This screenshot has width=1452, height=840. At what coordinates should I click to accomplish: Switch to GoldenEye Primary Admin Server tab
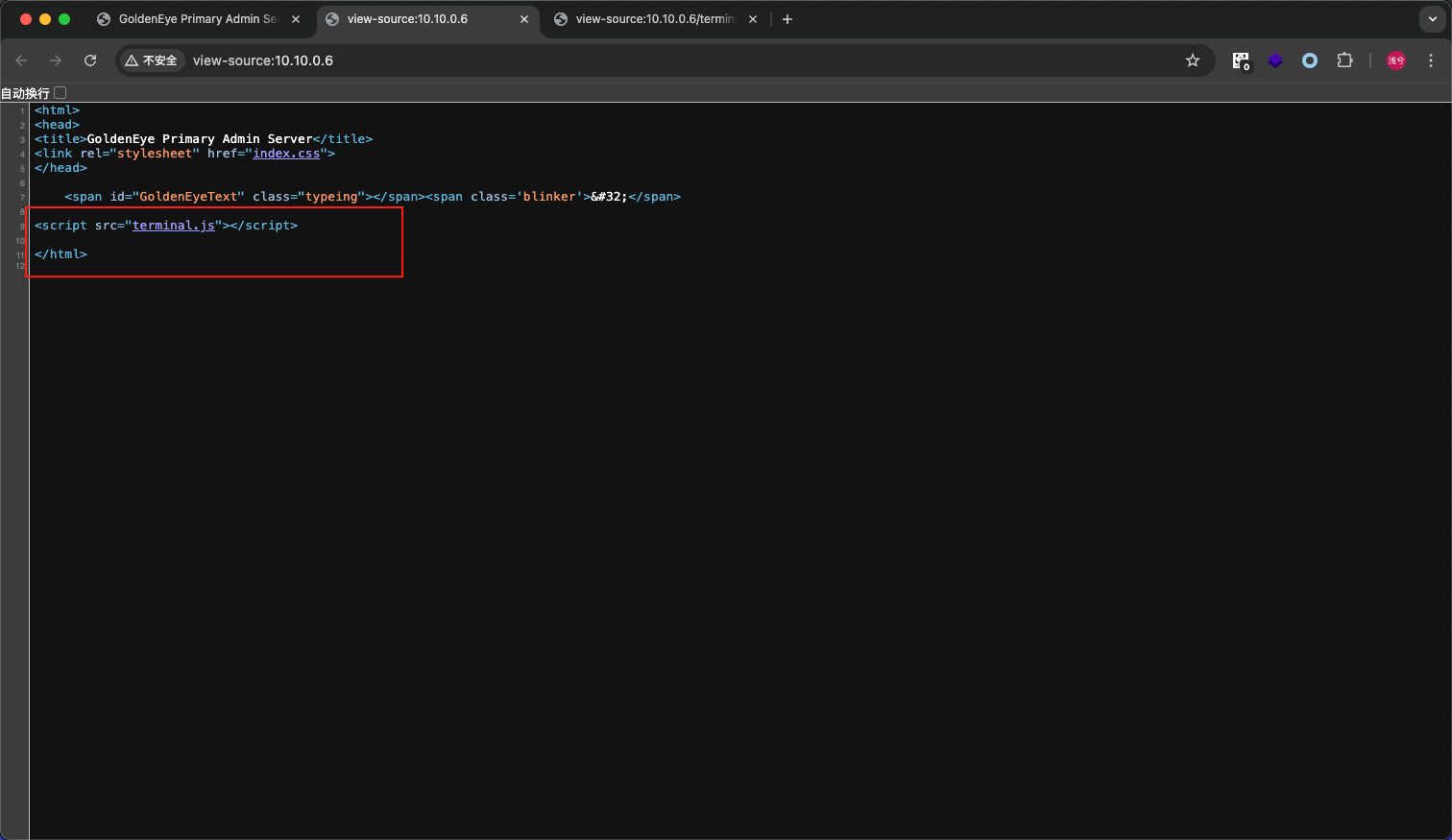coord(198,19)
